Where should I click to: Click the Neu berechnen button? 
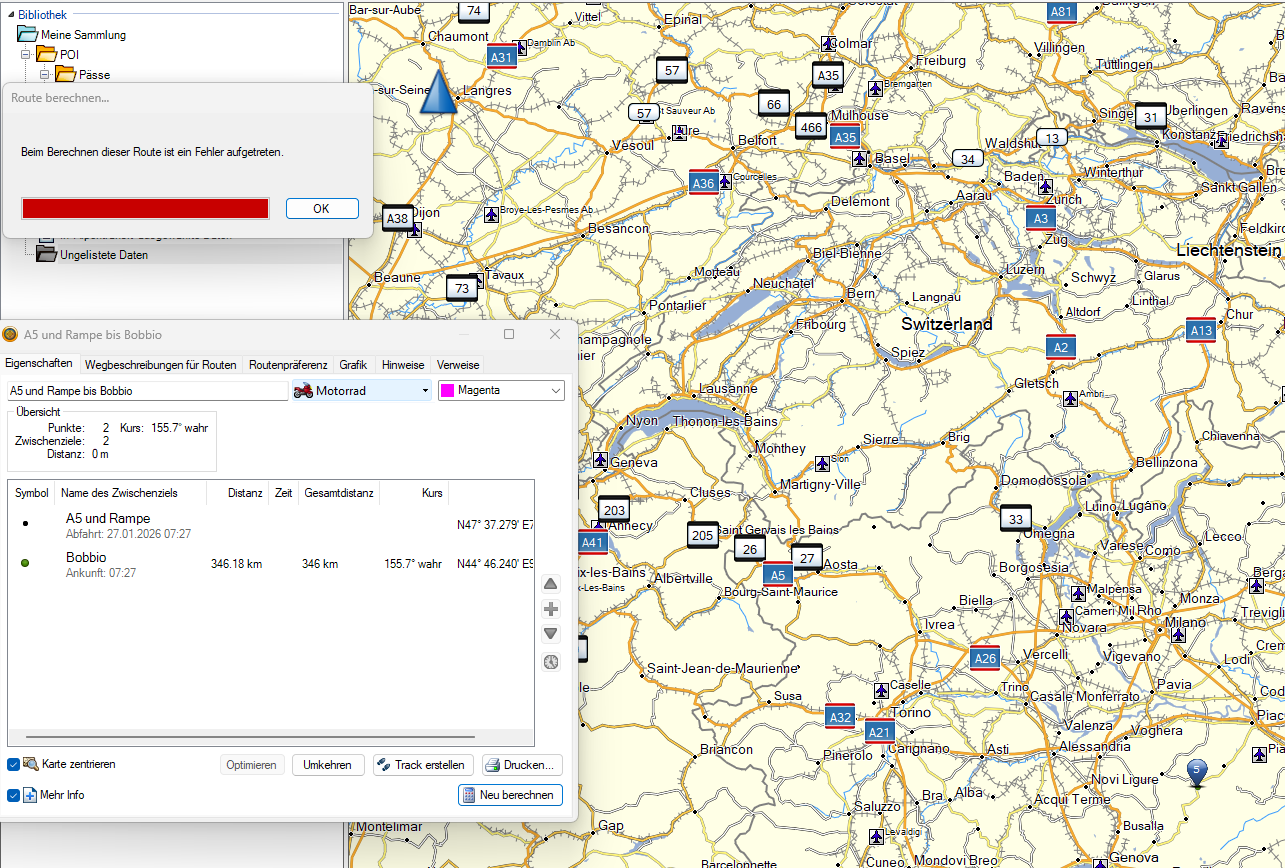pos(510,795)
